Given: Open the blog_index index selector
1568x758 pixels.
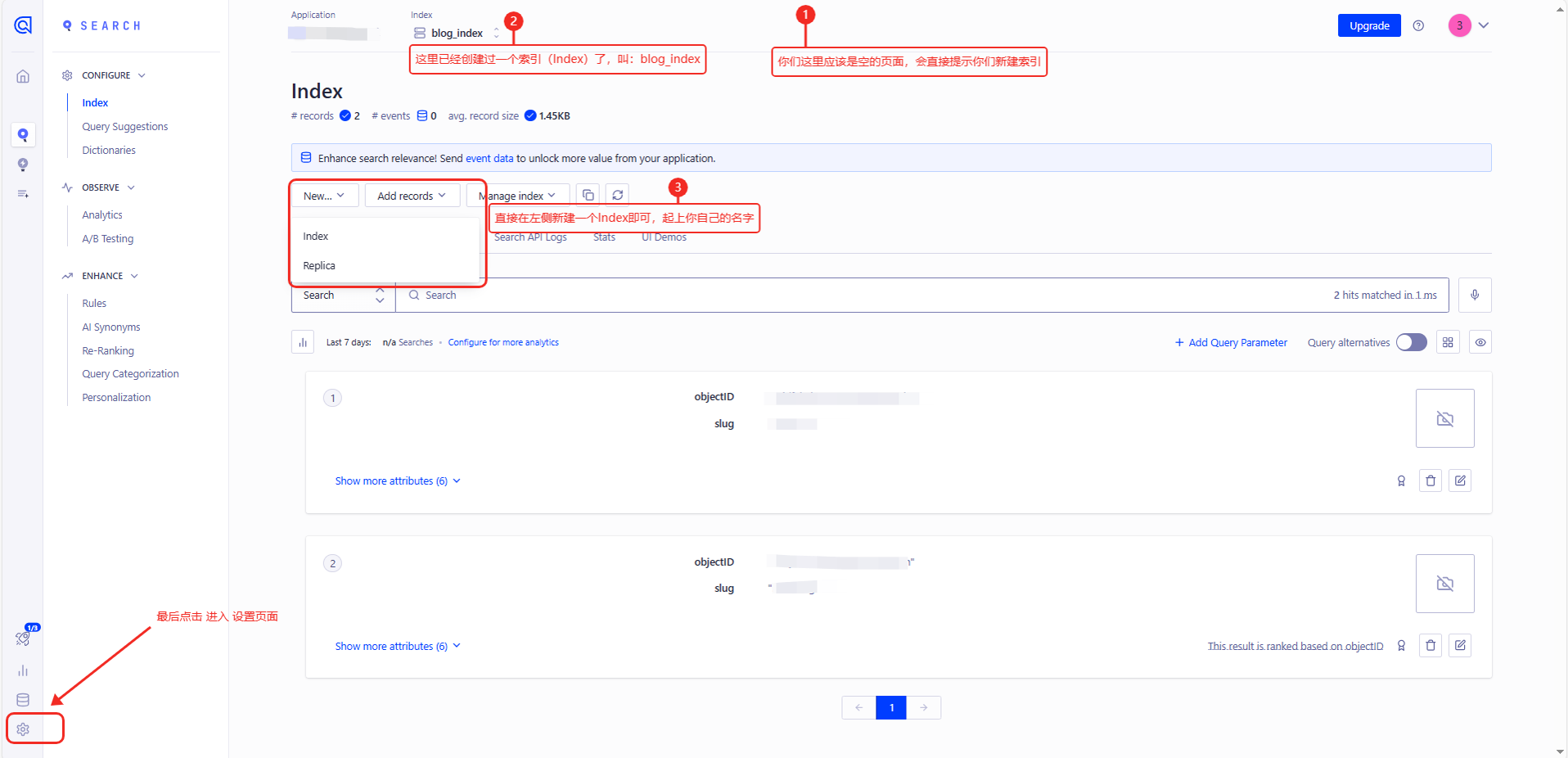Looking at the screenshot, I should coord(457,33).
